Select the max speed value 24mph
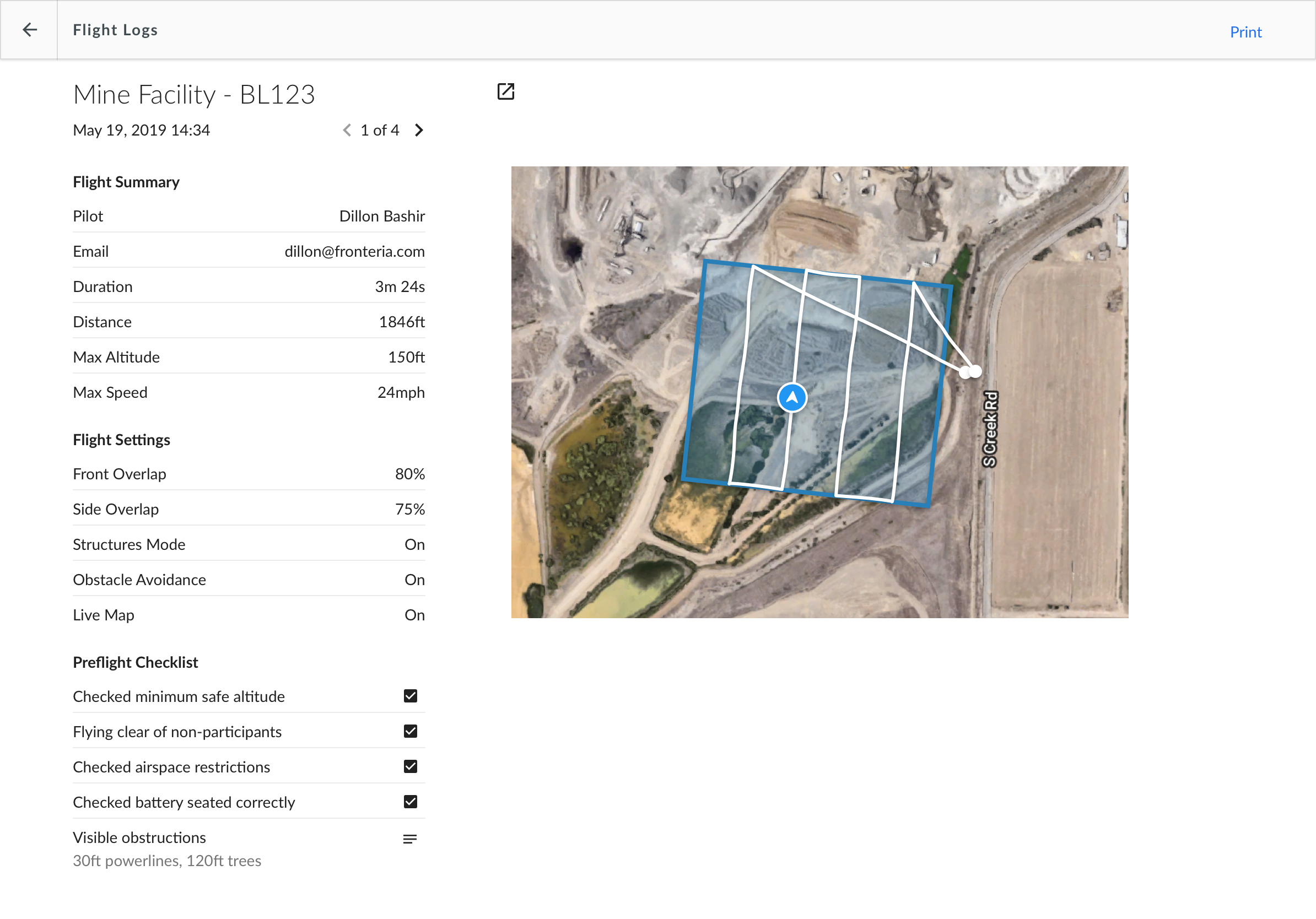Image resolution: width=1316 pixels, height=919 pixels. (x=401, y=392)
